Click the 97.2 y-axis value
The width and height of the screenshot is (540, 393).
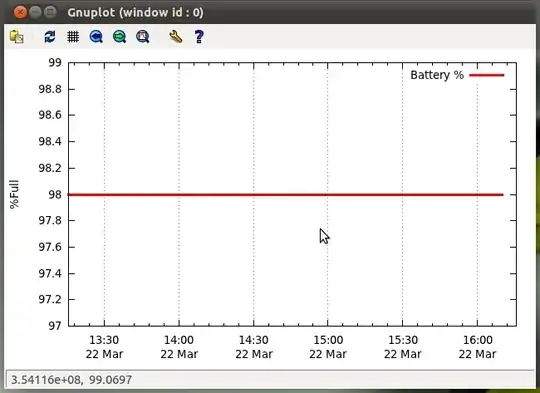coord(50,299)
